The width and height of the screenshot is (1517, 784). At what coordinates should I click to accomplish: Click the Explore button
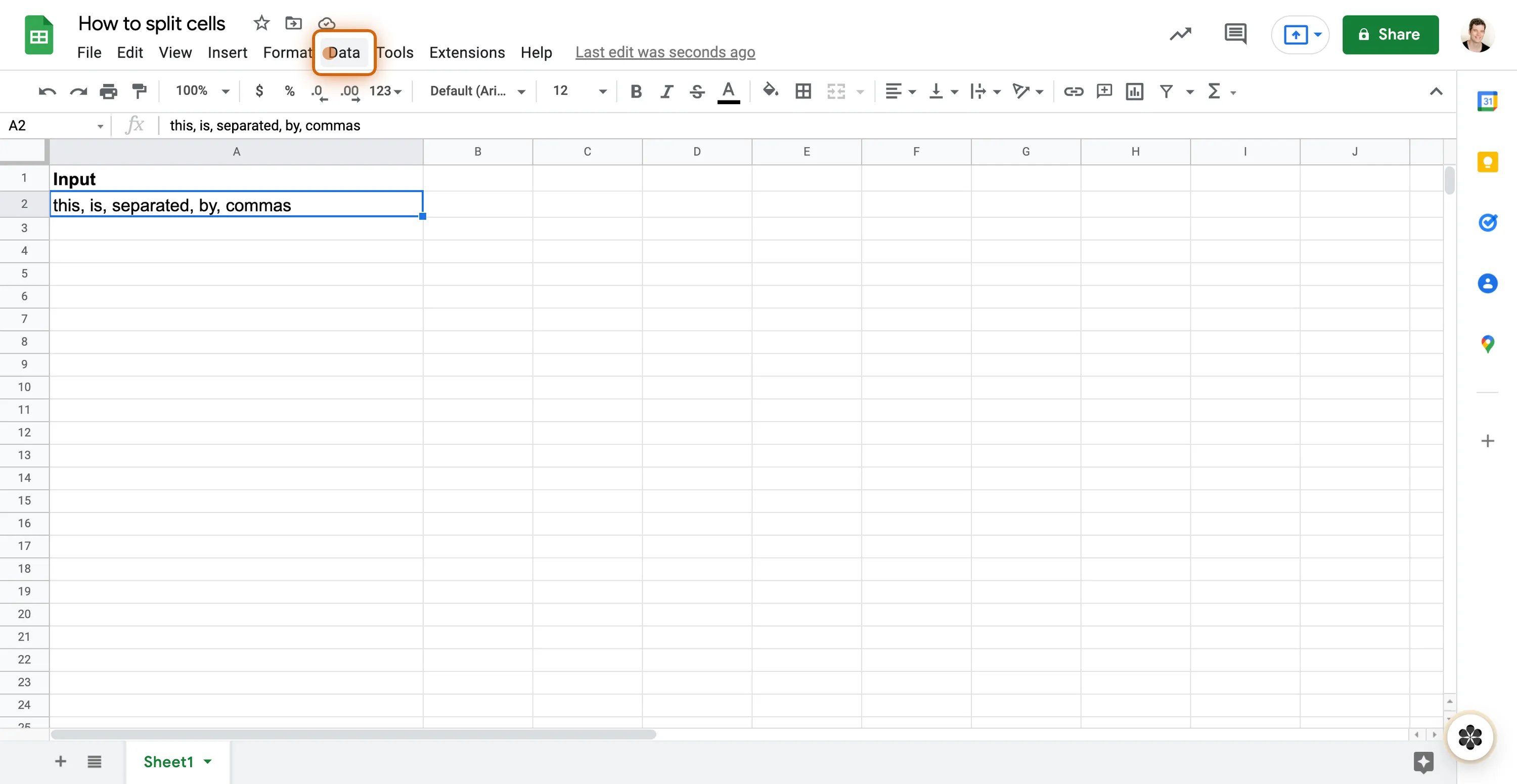pyautogui.click(x=1423, y=762)
